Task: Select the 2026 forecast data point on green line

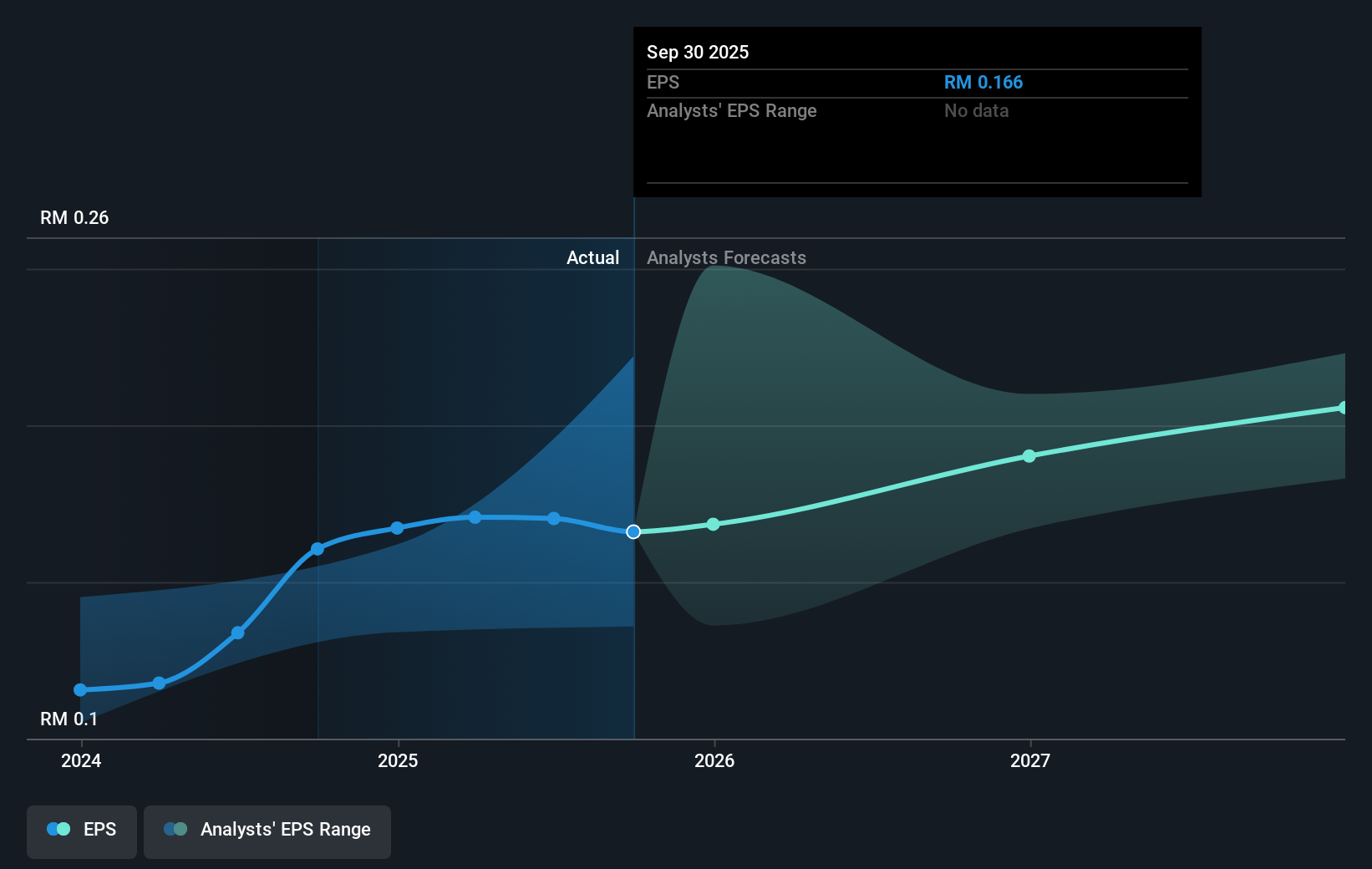Action: (712, 524)
